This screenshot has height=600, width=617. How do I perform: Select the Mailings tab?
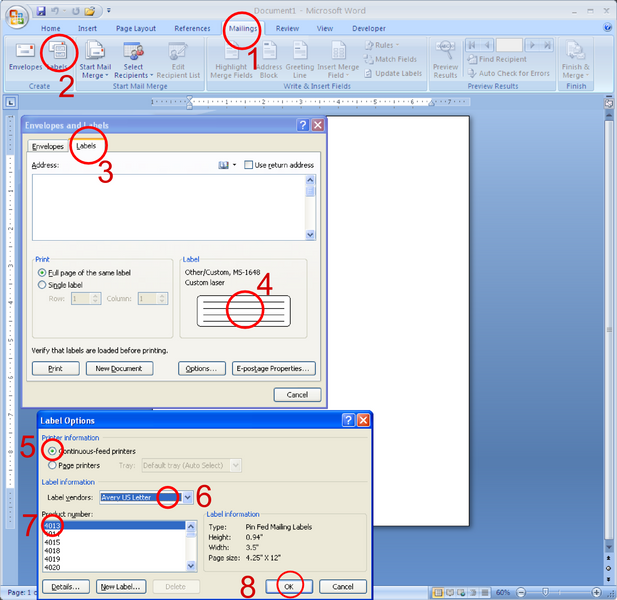[243, 29]
